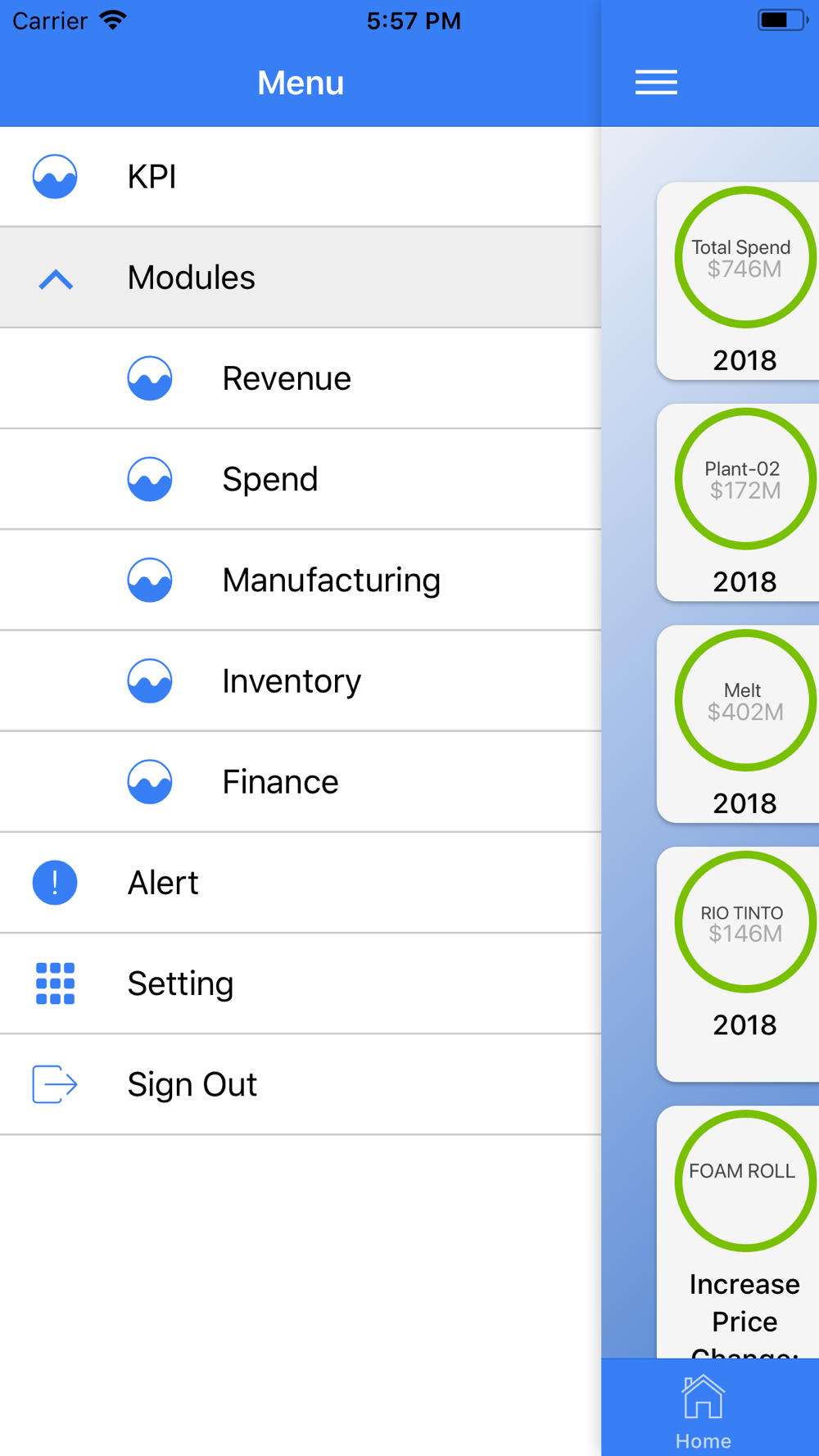Select the Total Spend $746M card
The height and width of the screenshot is (1456, 819).
(738, 281)
